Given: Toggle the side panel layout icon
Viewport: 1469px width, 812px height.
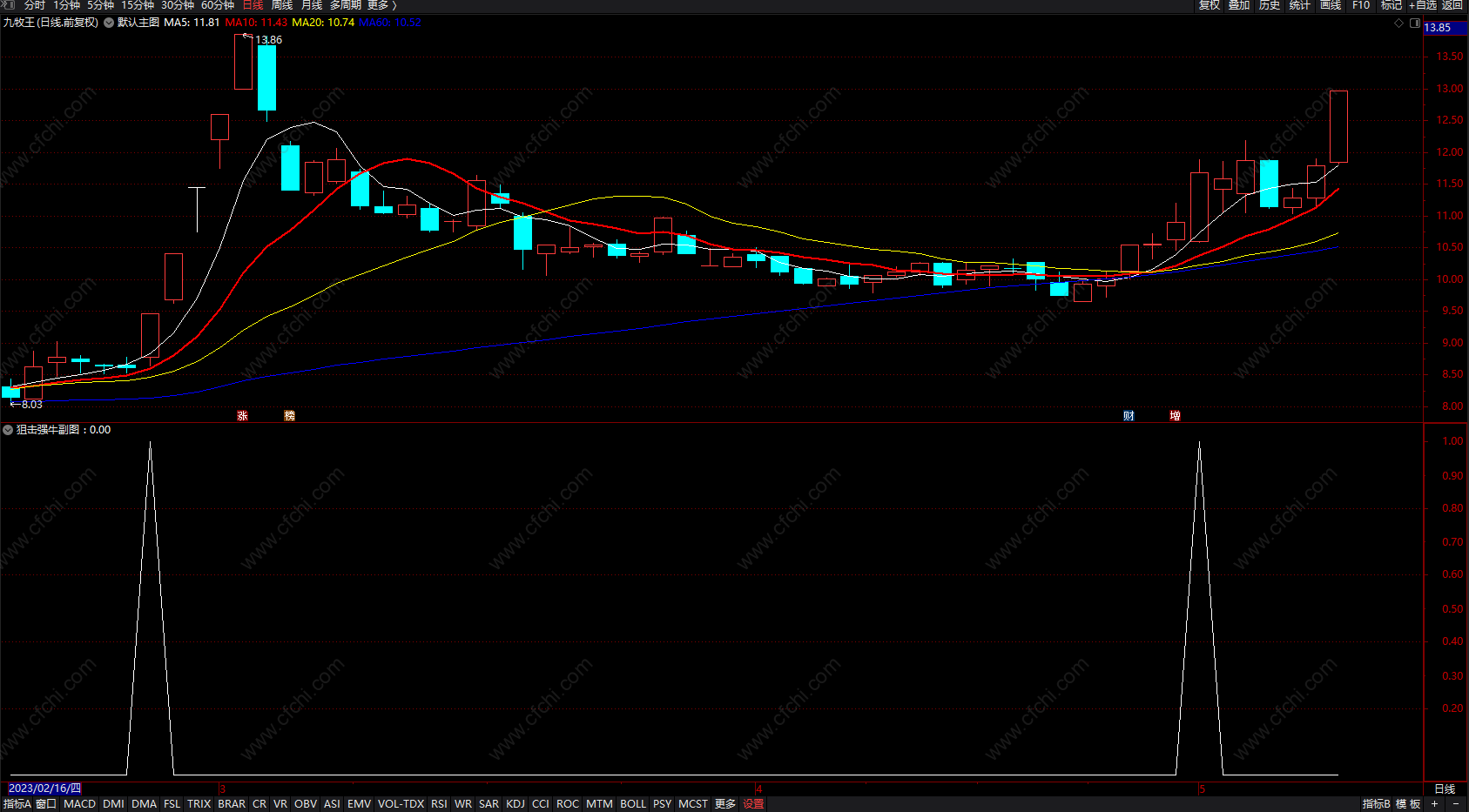Looking at the screenshot, I should click(1415, 23).
